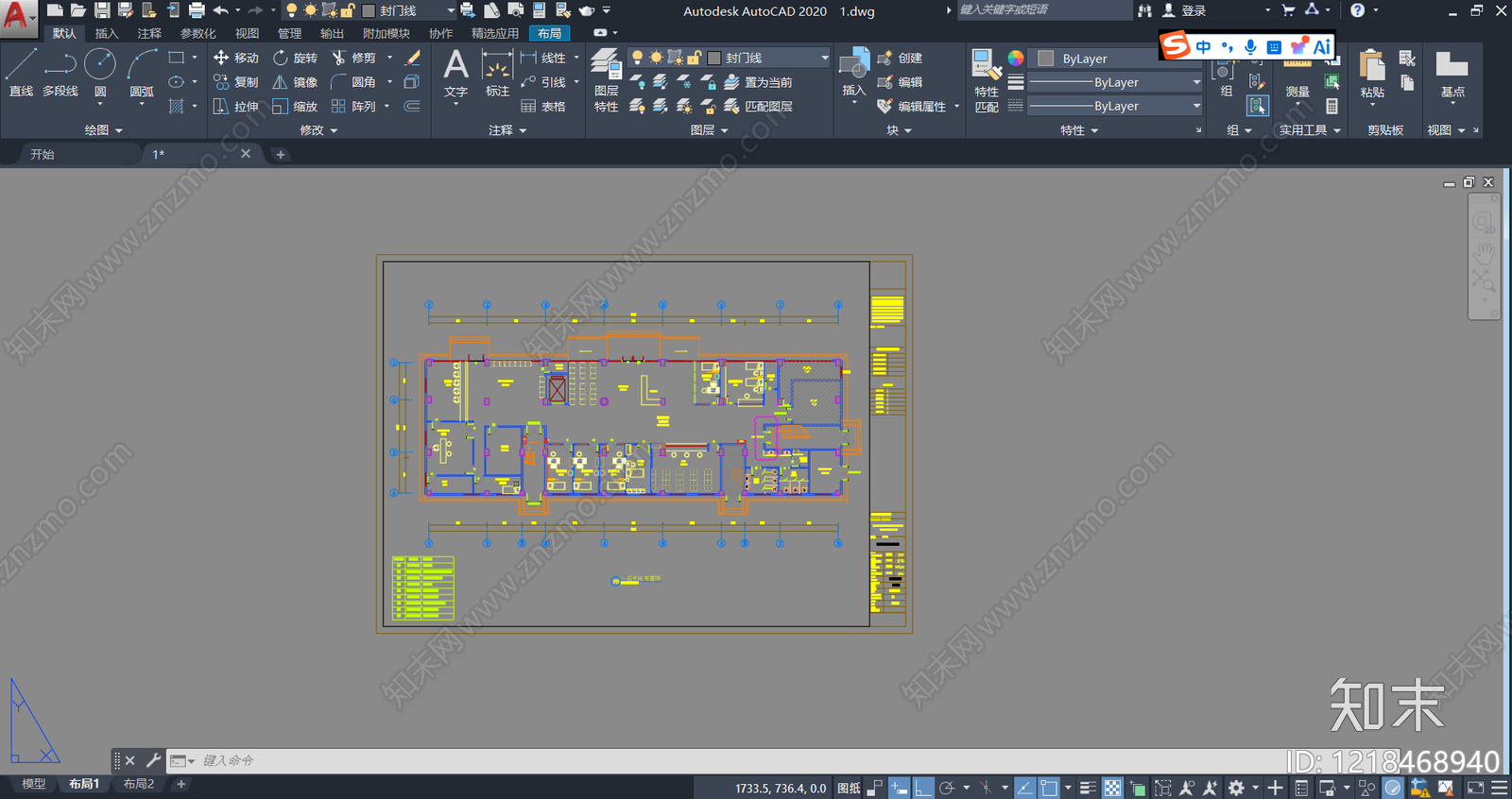Apply the 圆角 (Fillet) tool
Screen dimensions: 1512x799
click(x=354, y=82)
